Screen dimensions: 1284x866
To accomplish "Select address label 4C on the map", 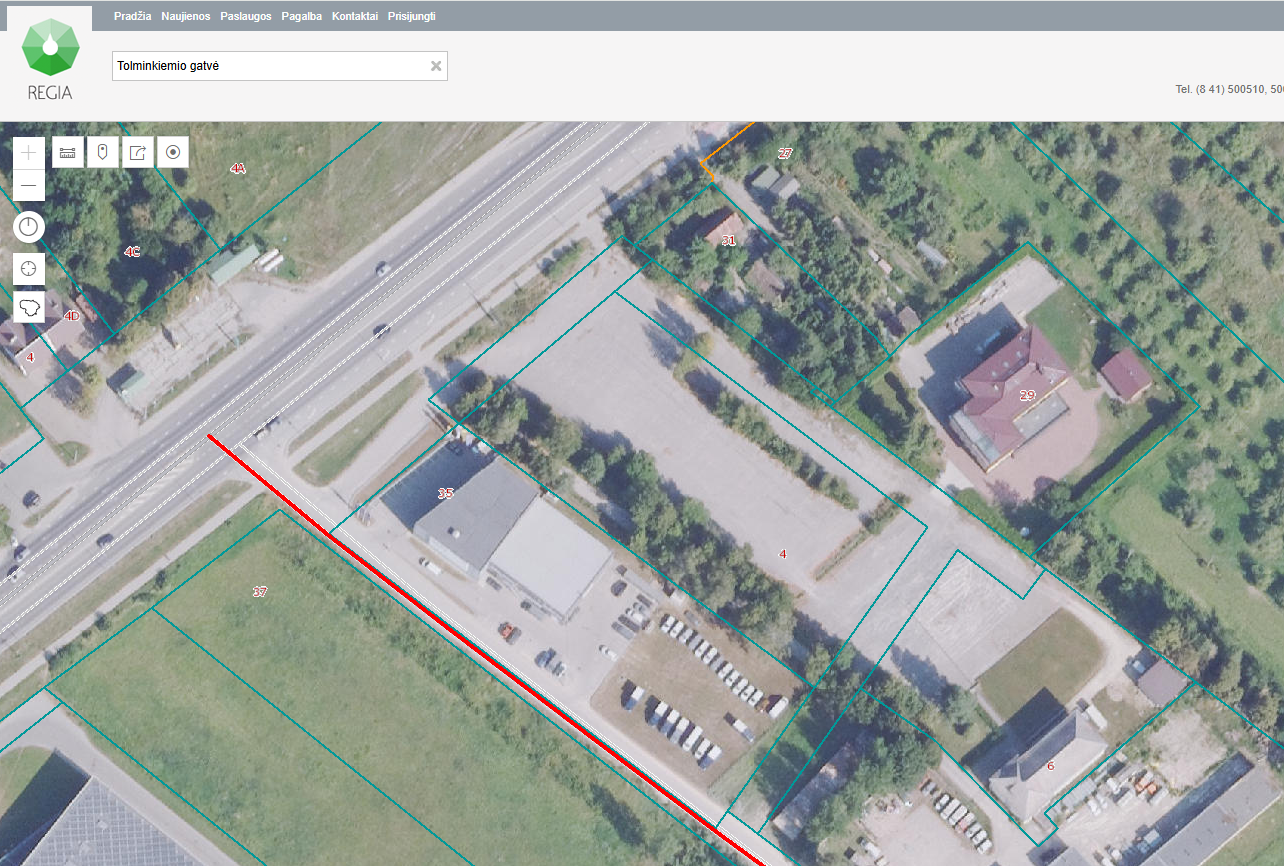I will point(132,251).
